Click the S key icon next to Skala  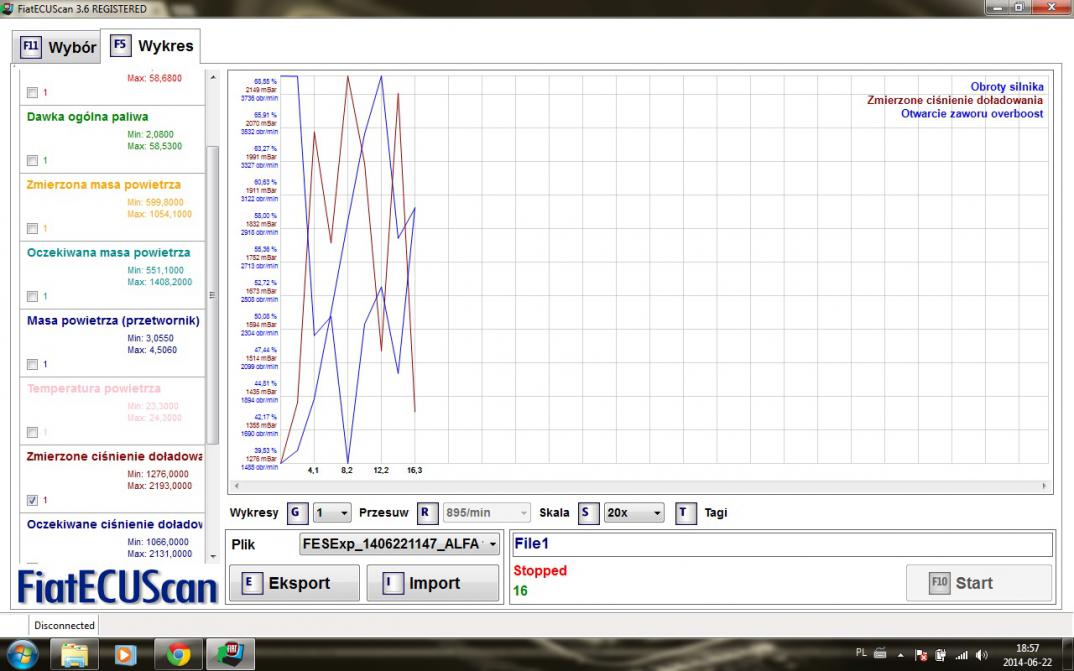(x=588, y=512)
